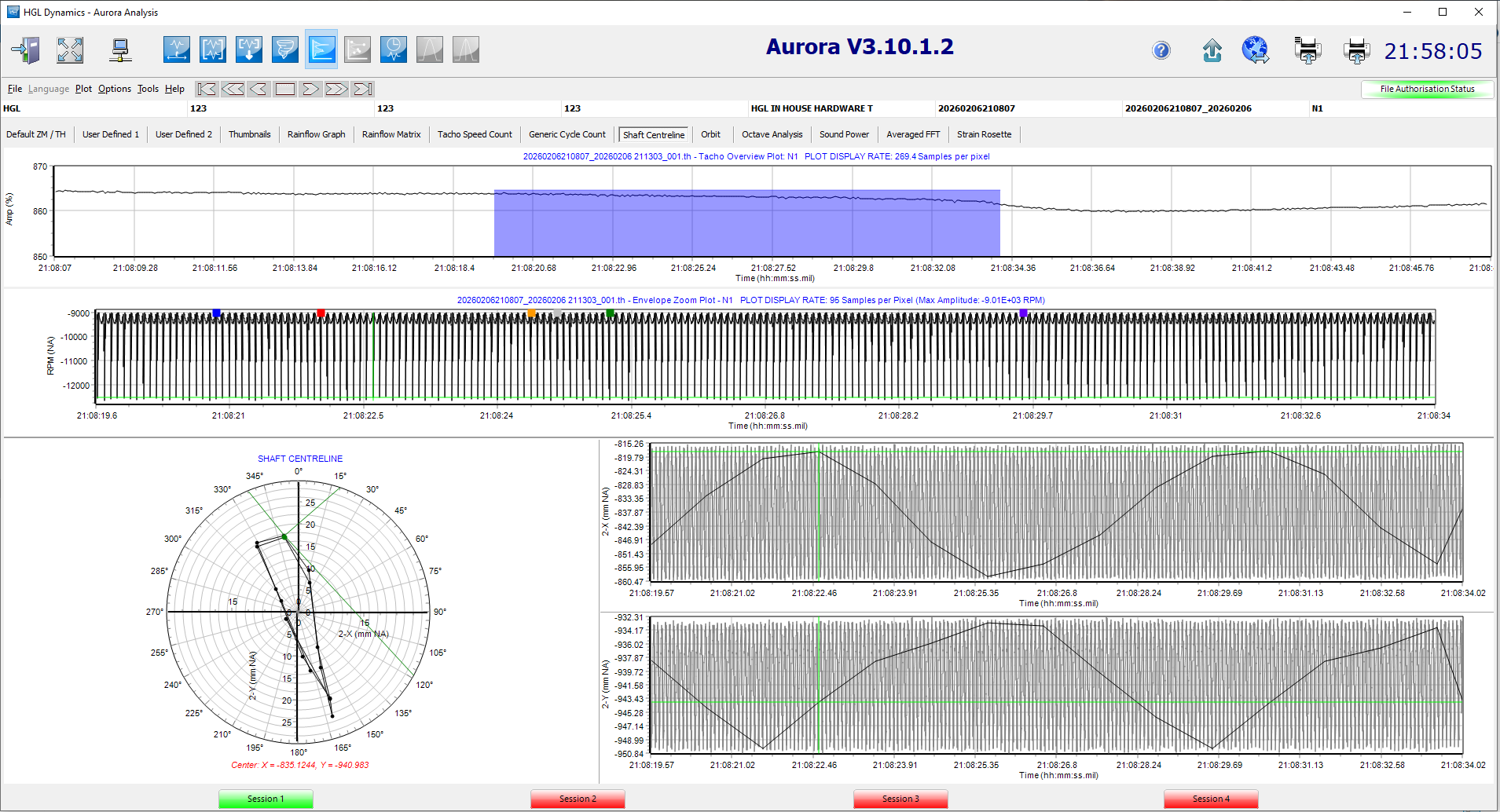The height and width of the screenshot is (812, 1500).
Task: Switch to the Rainflow Matrix tab
Action: click(391, 134)
